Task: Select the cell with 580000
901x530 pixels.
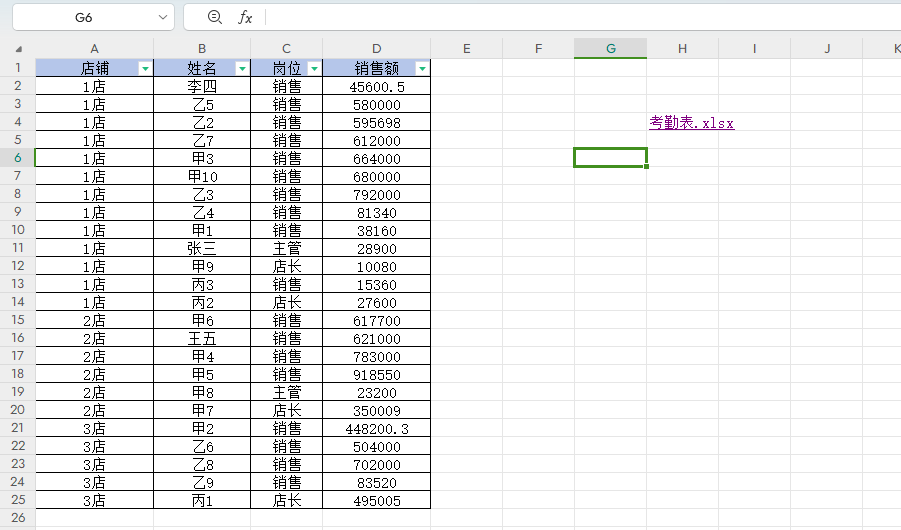Action: 376,105
